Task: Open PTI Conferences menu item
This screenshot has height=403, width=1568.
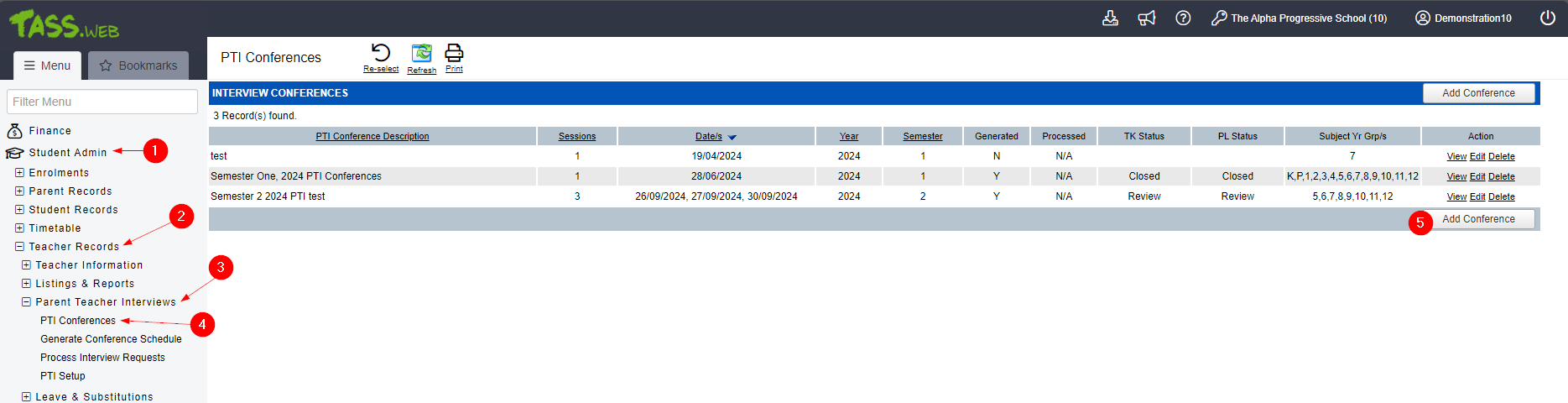Action: point(78,321)
